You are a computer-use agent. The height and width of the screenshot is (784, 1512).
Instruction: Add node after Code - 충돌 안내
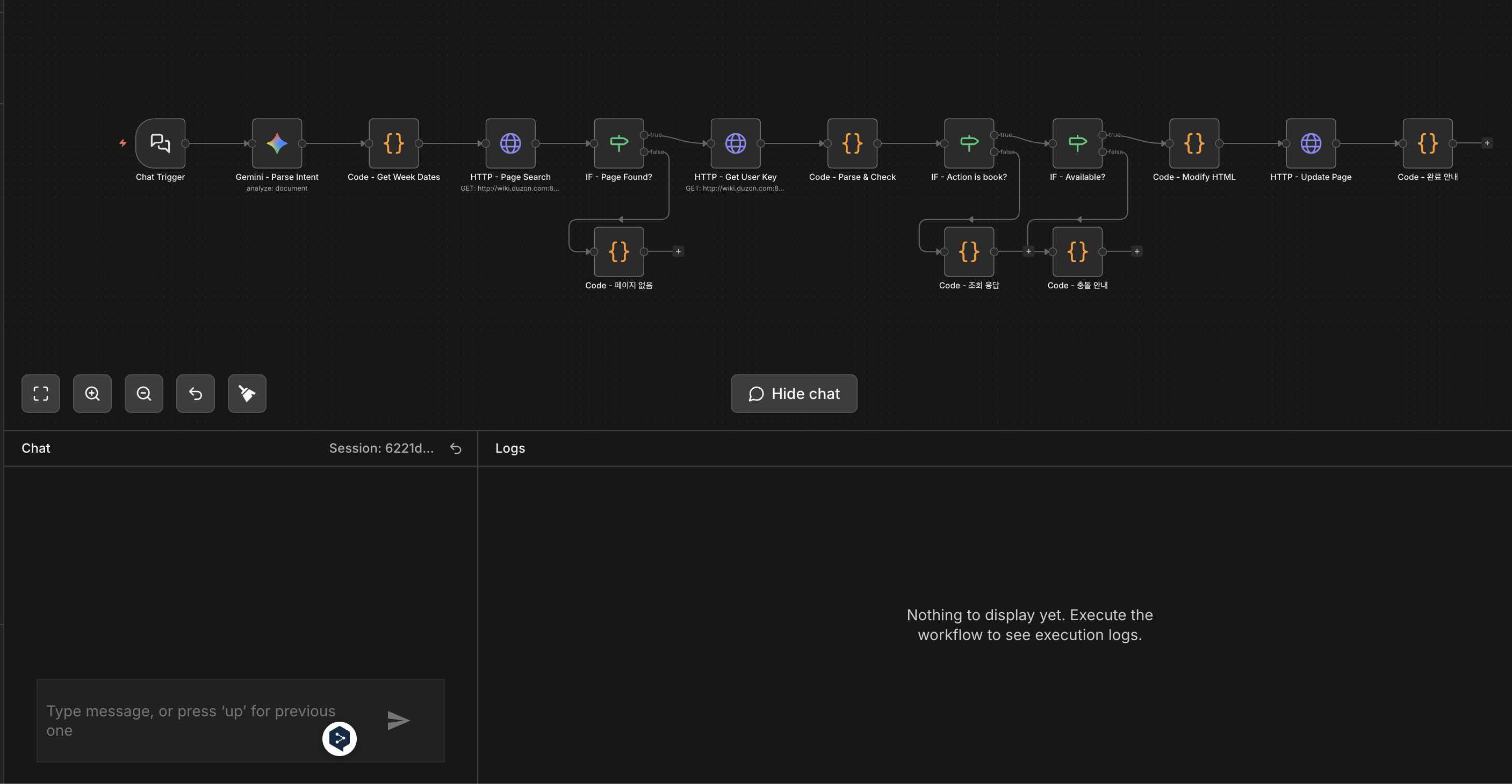[x=1136, y=251]
